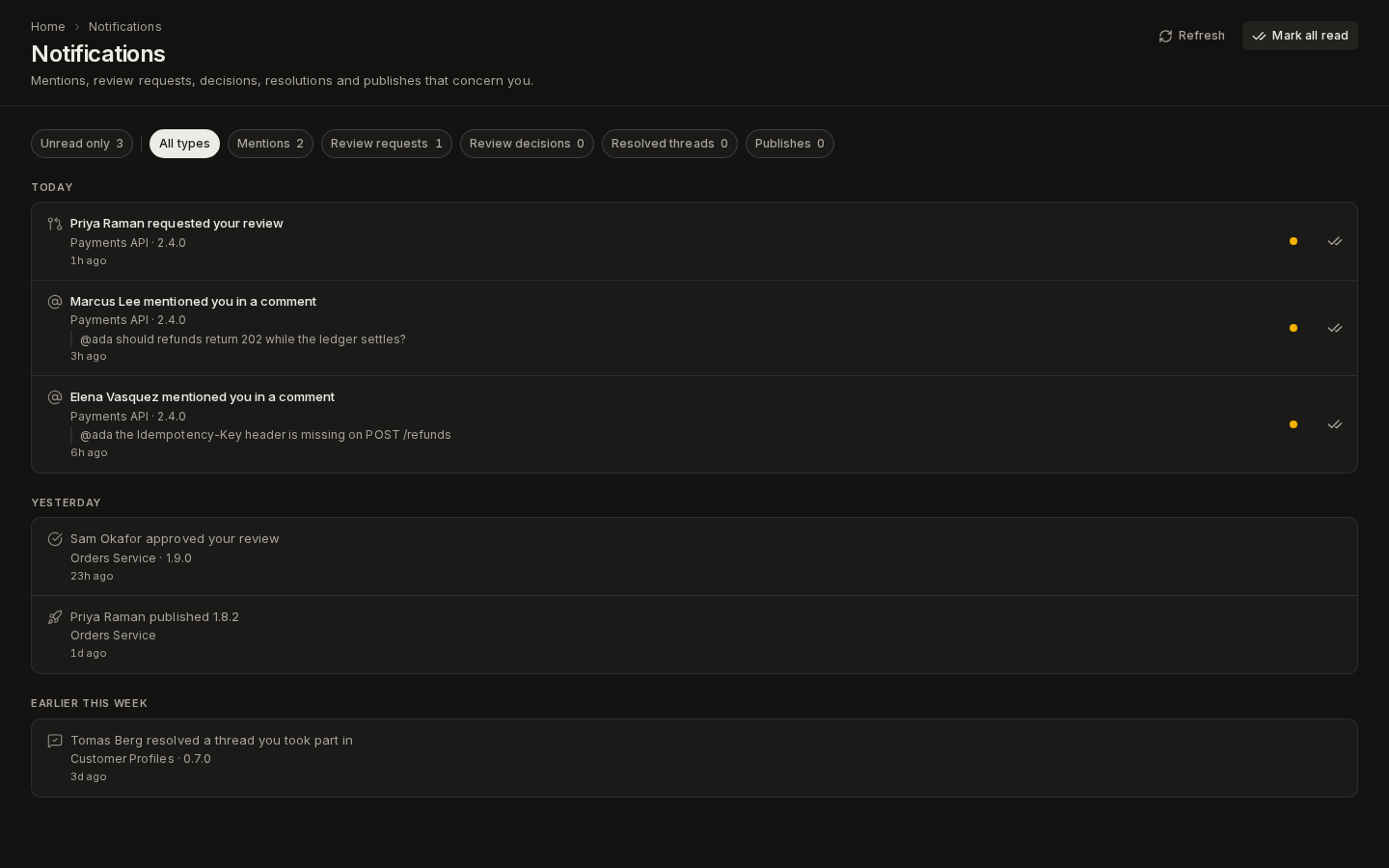Viewport: 1389px width, 868px height.
Task: Click the approval check icon beside Sam Okafor
Action: [x=55, y=539]
